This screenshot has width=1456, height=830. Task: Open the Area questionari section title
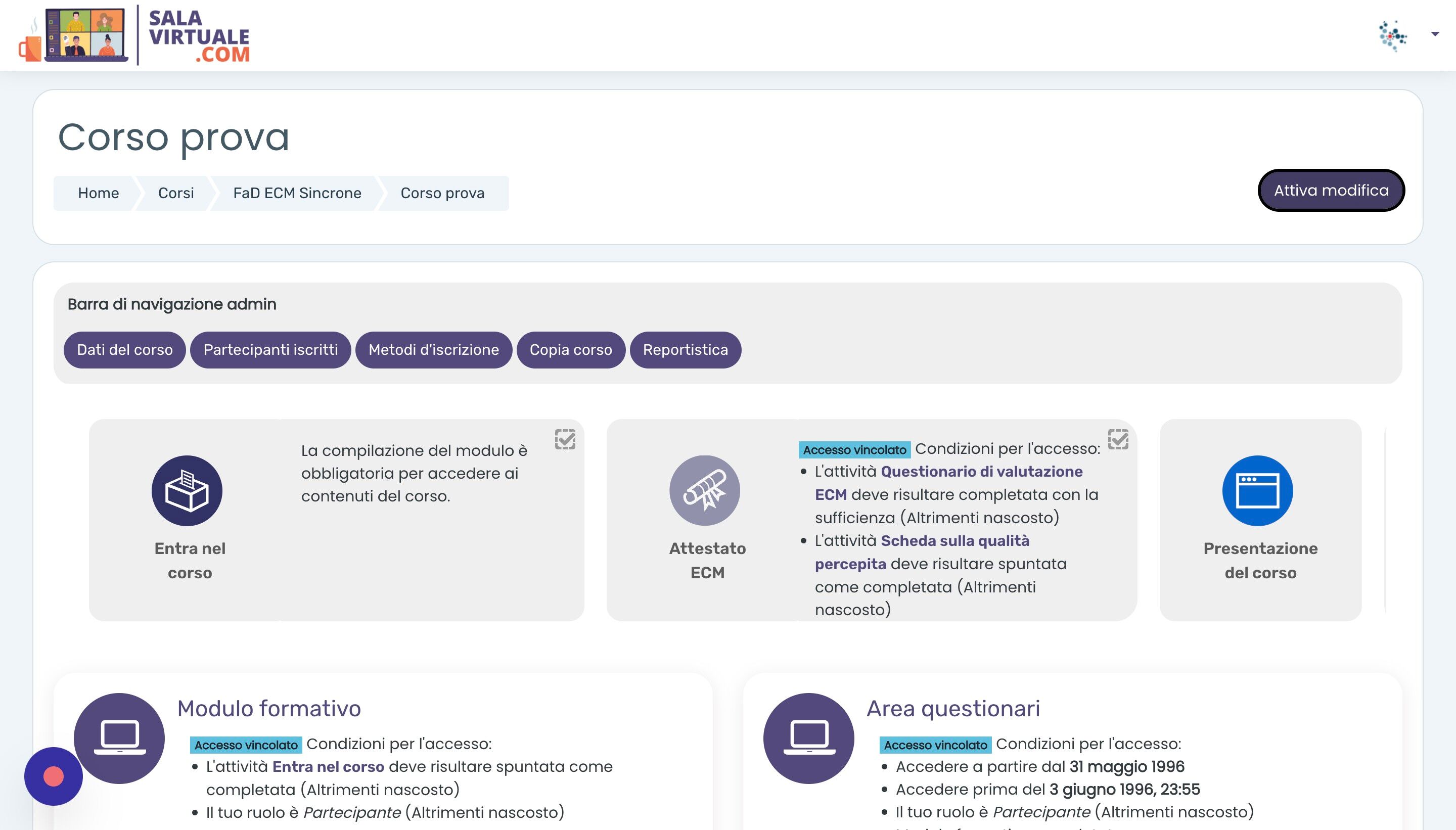click(953, 709)
